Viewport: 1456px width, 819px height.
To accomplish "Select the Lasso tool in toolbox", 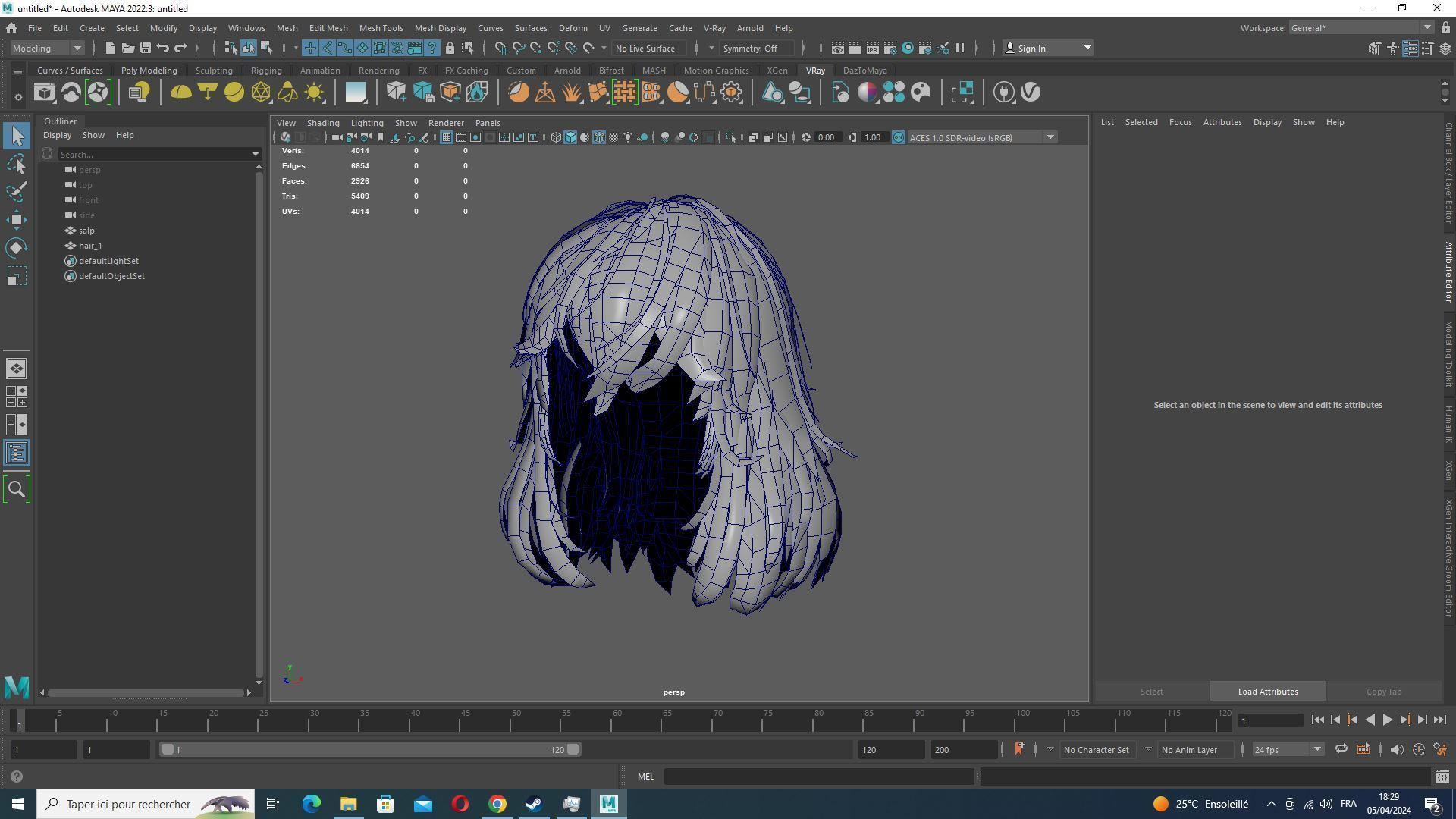I will [x=17, y=164].
